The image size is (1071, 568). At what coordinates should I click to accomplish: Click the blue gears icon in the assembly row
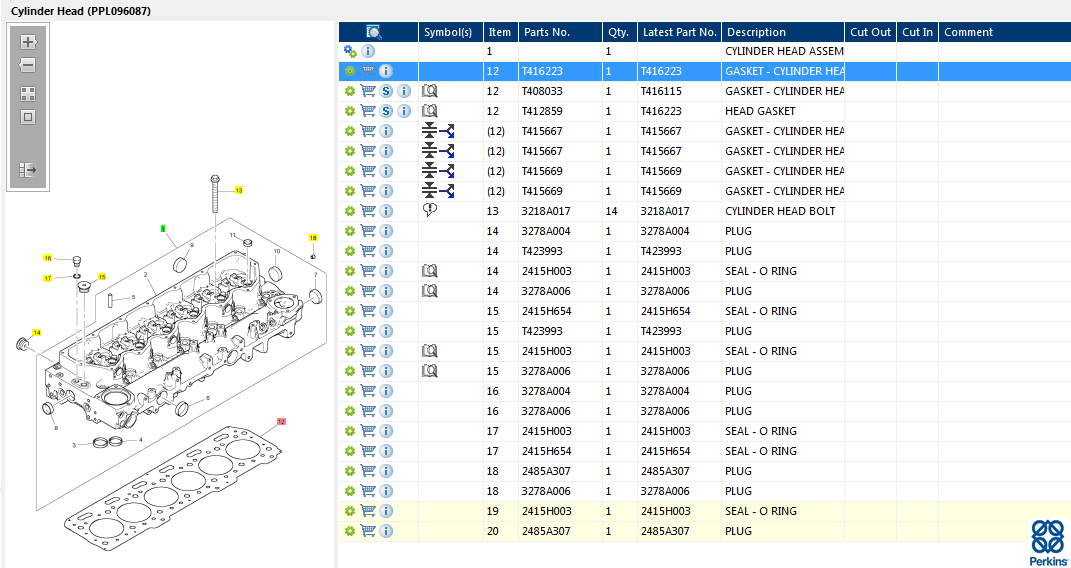(x=350, y=51)
